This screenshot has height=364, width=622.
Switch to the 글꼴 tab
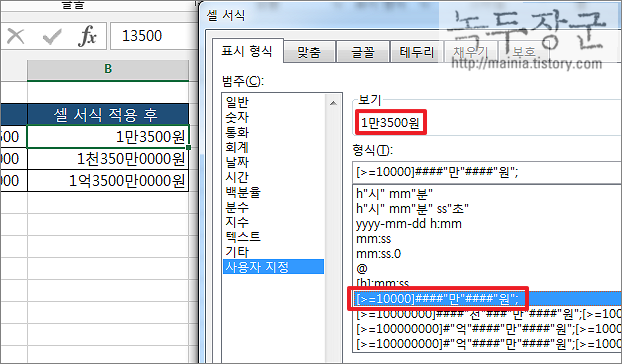coord(363,52)
